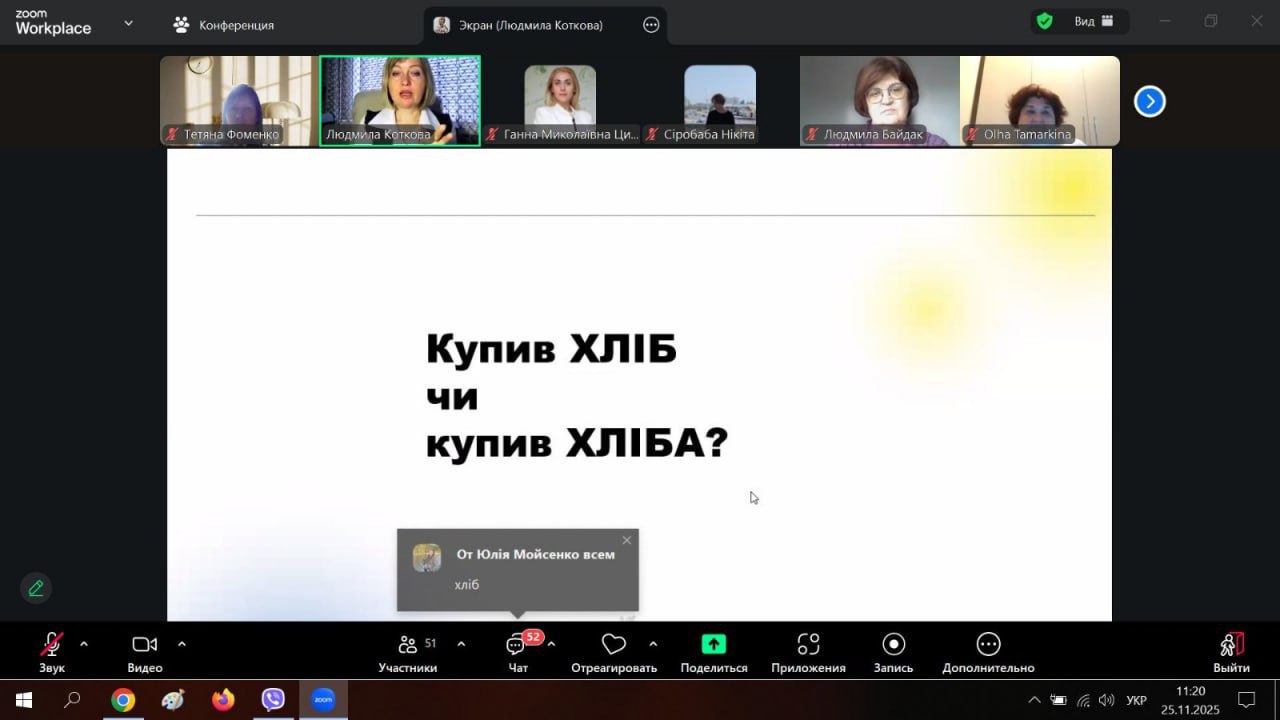The width and height of the screenshot is (1280, 720).
Task: Unmute the microphone
Action: (x=51, y=644)
